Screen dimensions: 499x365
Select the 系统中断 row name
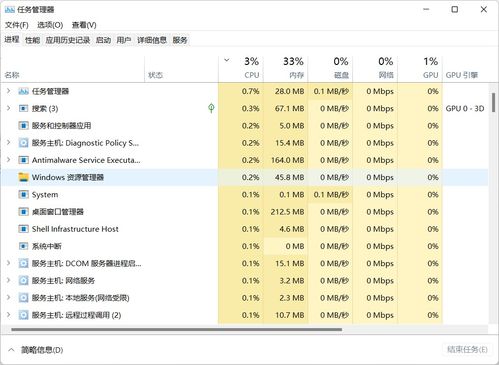(x=47, y=246)
